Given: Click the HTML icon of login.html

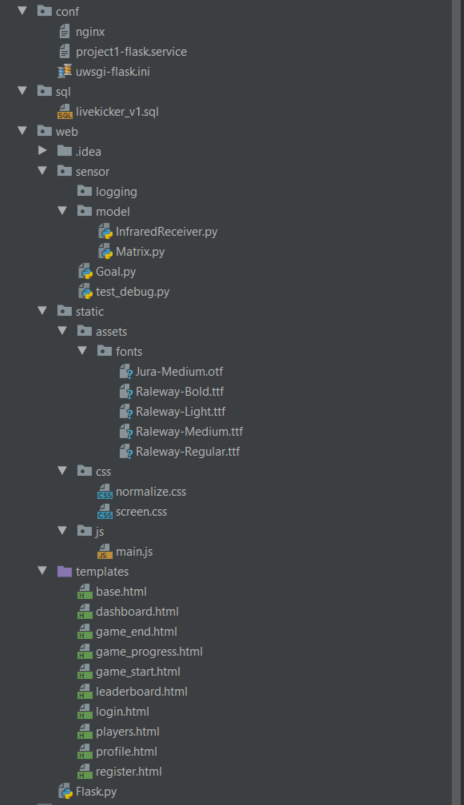Looking at the screenshot, I should pos(85,712).
